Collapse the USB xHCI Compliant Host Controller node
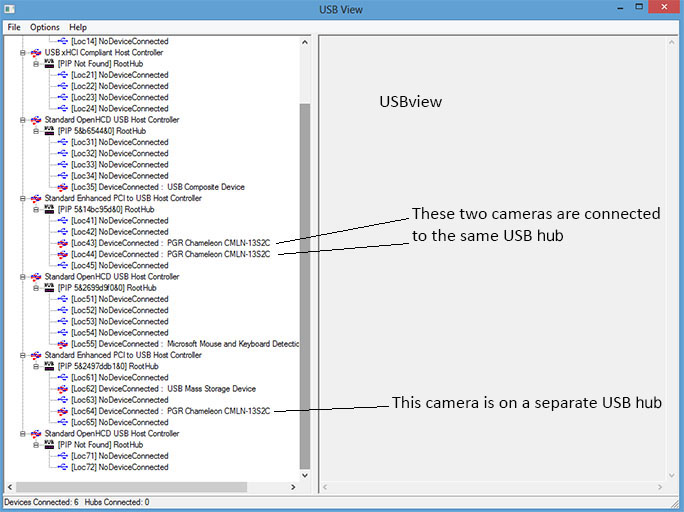The height and width of the screenshot is (512, 684). 22,52
